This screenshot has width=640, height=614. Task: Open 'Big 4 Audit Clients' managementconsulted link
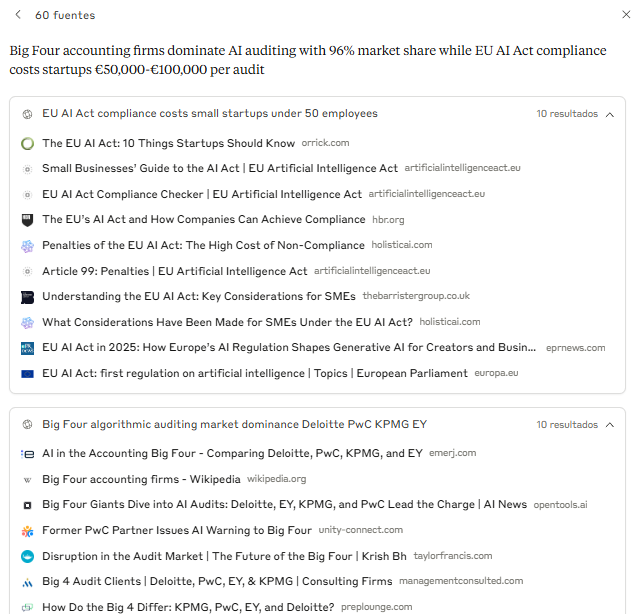click(x=217, y=581)
